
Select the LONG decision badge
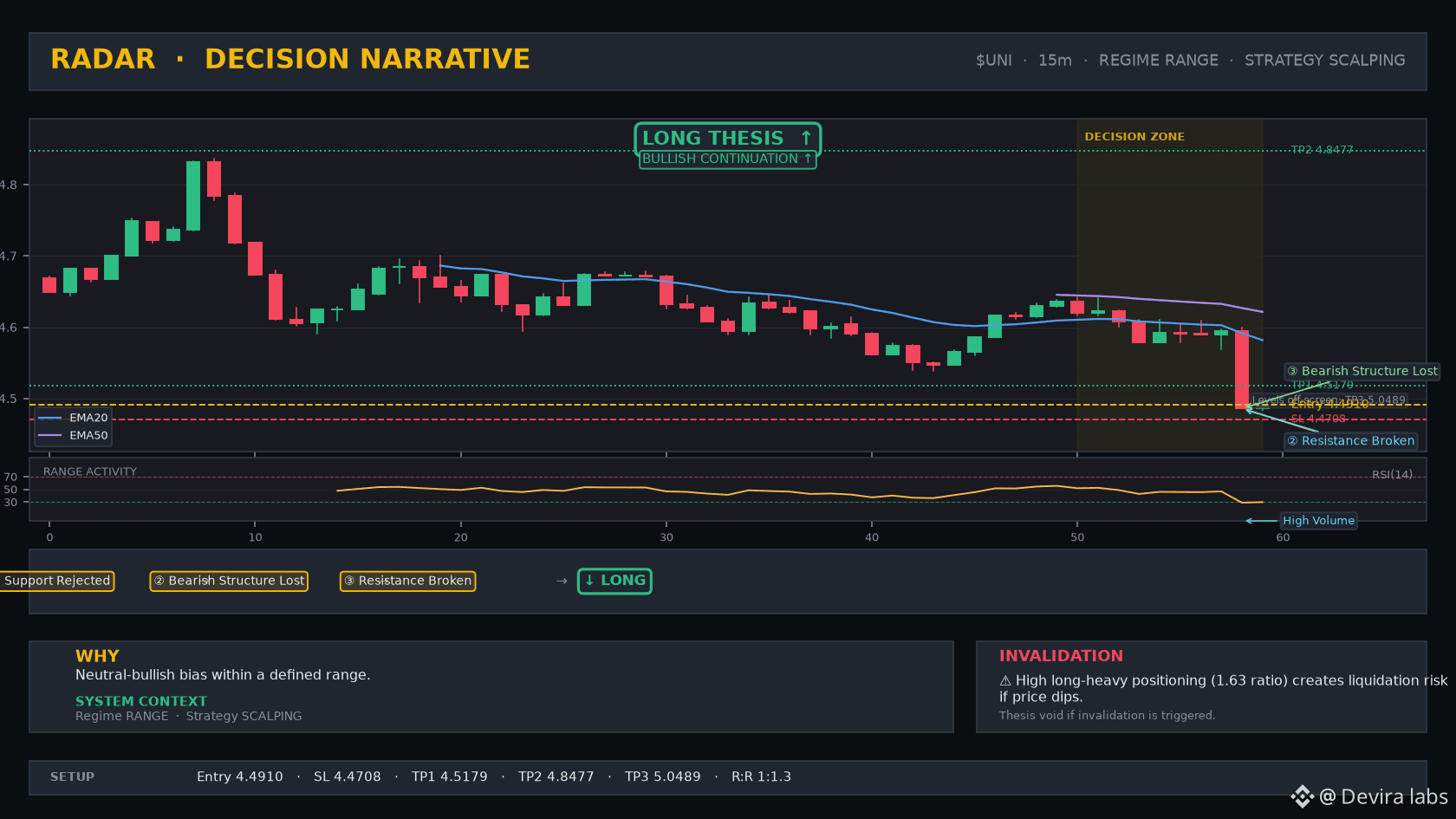point(614,581)
